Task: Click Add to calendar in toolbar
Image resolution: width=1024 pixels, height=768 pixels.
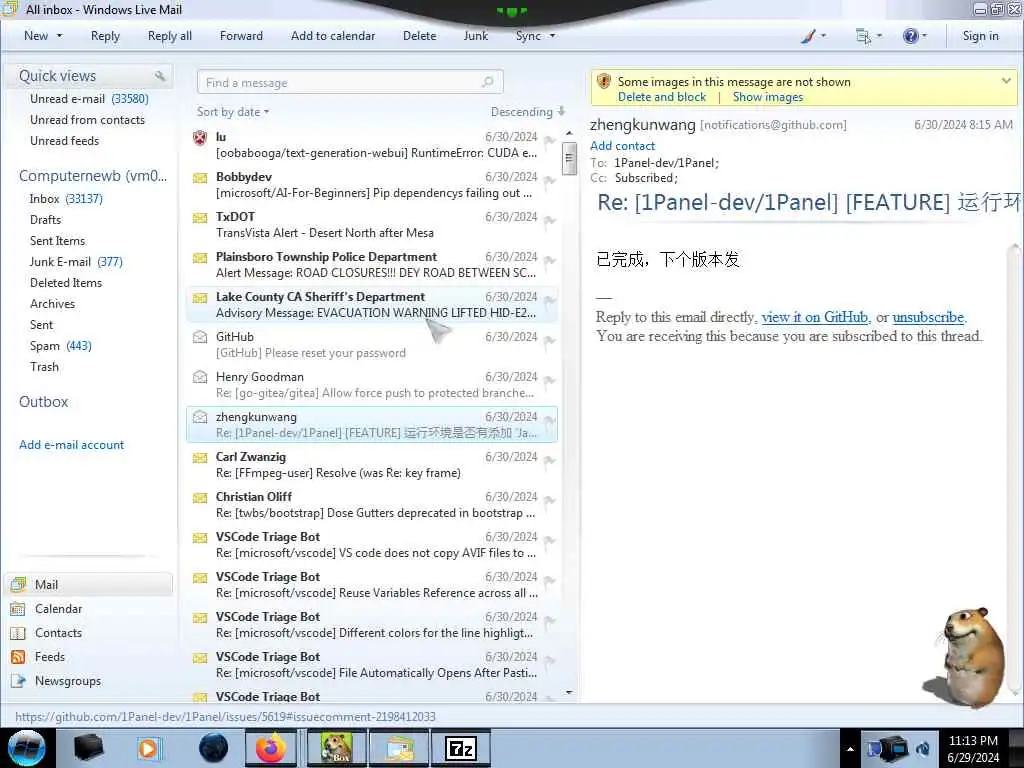Action: (x=333, y=36)
